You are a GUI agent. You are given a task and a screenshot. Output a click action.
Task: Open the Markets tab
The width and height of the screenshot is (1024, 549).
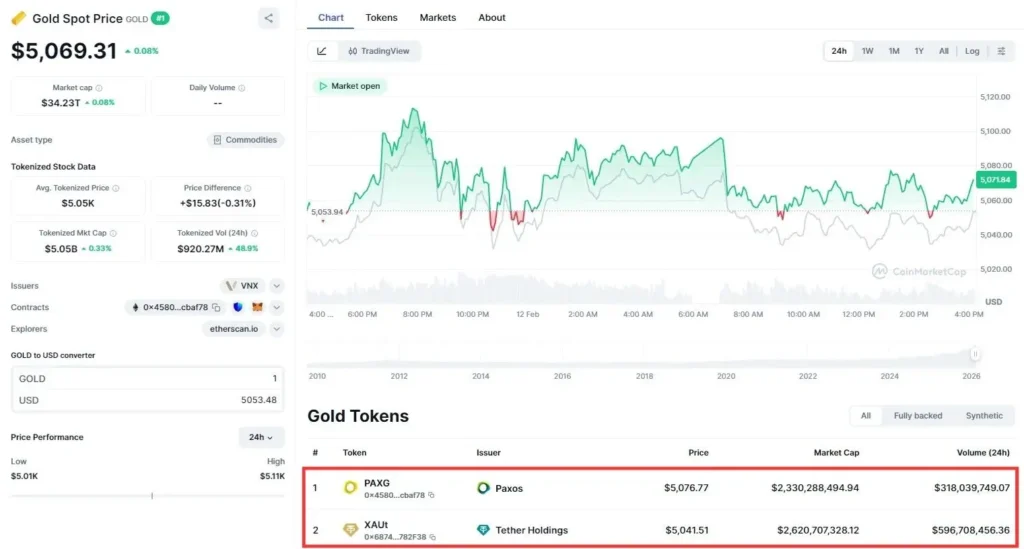click(437, 18)
